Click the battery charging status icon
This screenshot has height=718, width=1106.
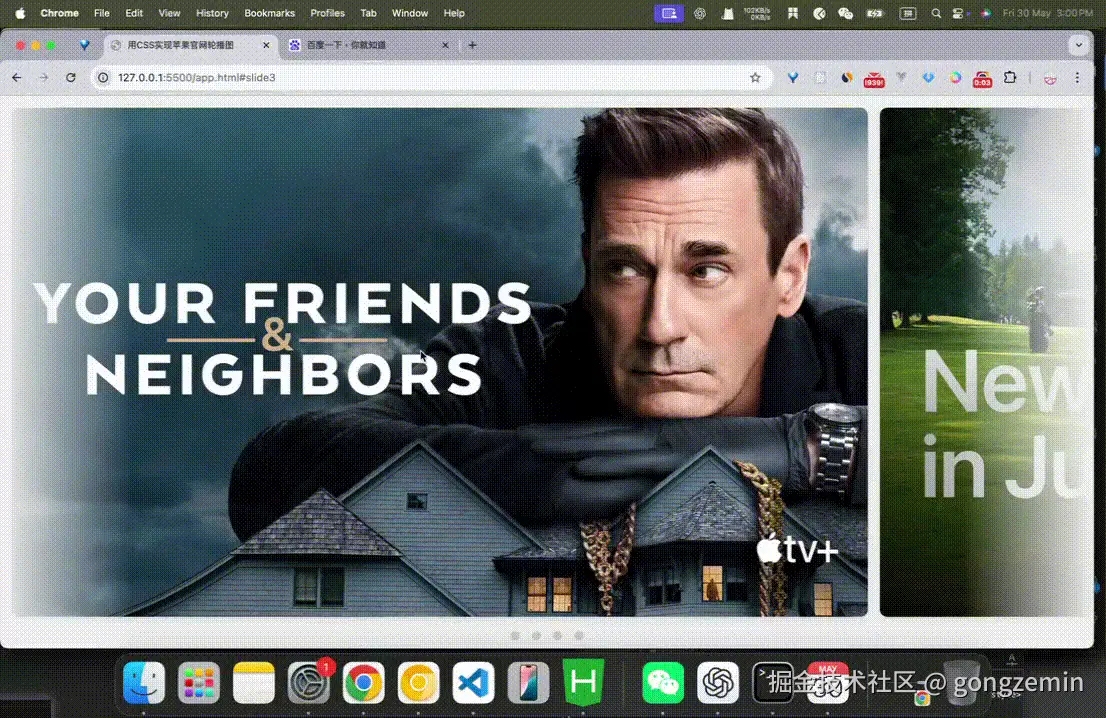[x=875, y=13]
